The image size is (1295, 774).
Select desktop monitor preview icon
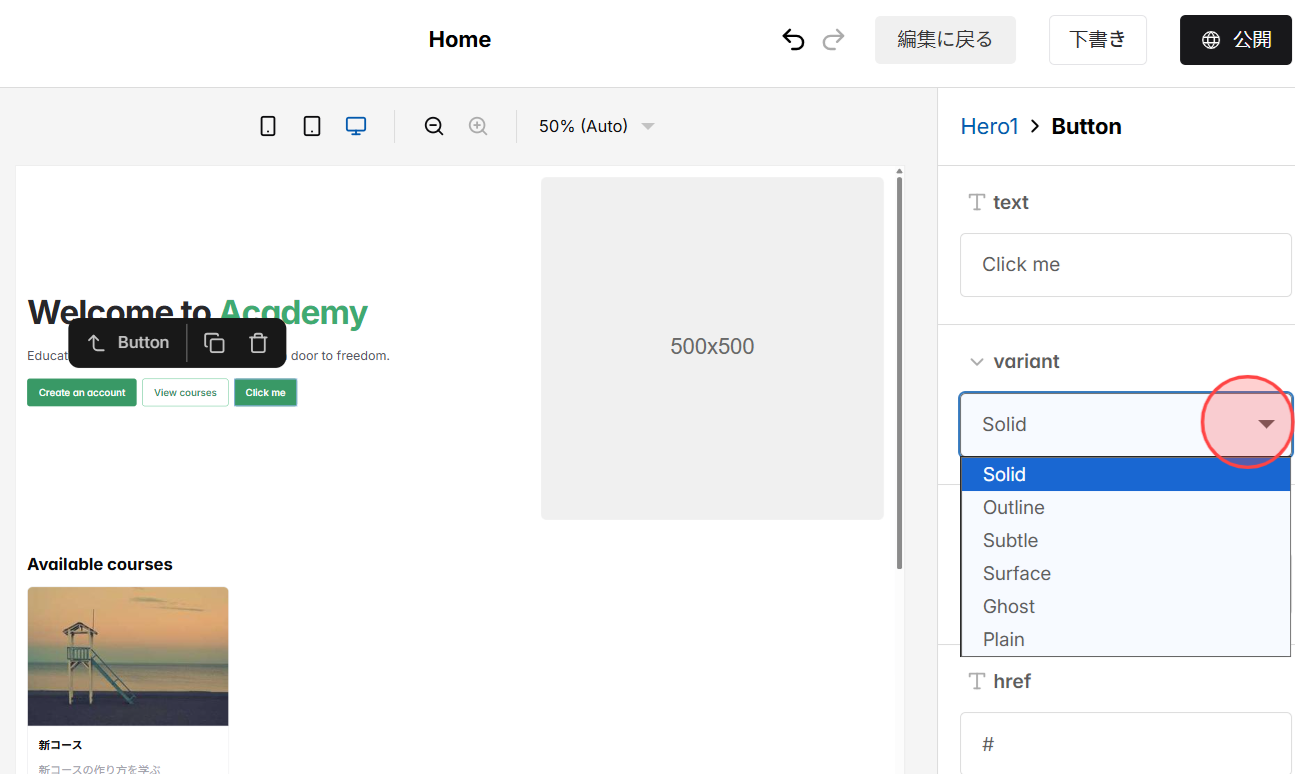(x=356, y=126)
